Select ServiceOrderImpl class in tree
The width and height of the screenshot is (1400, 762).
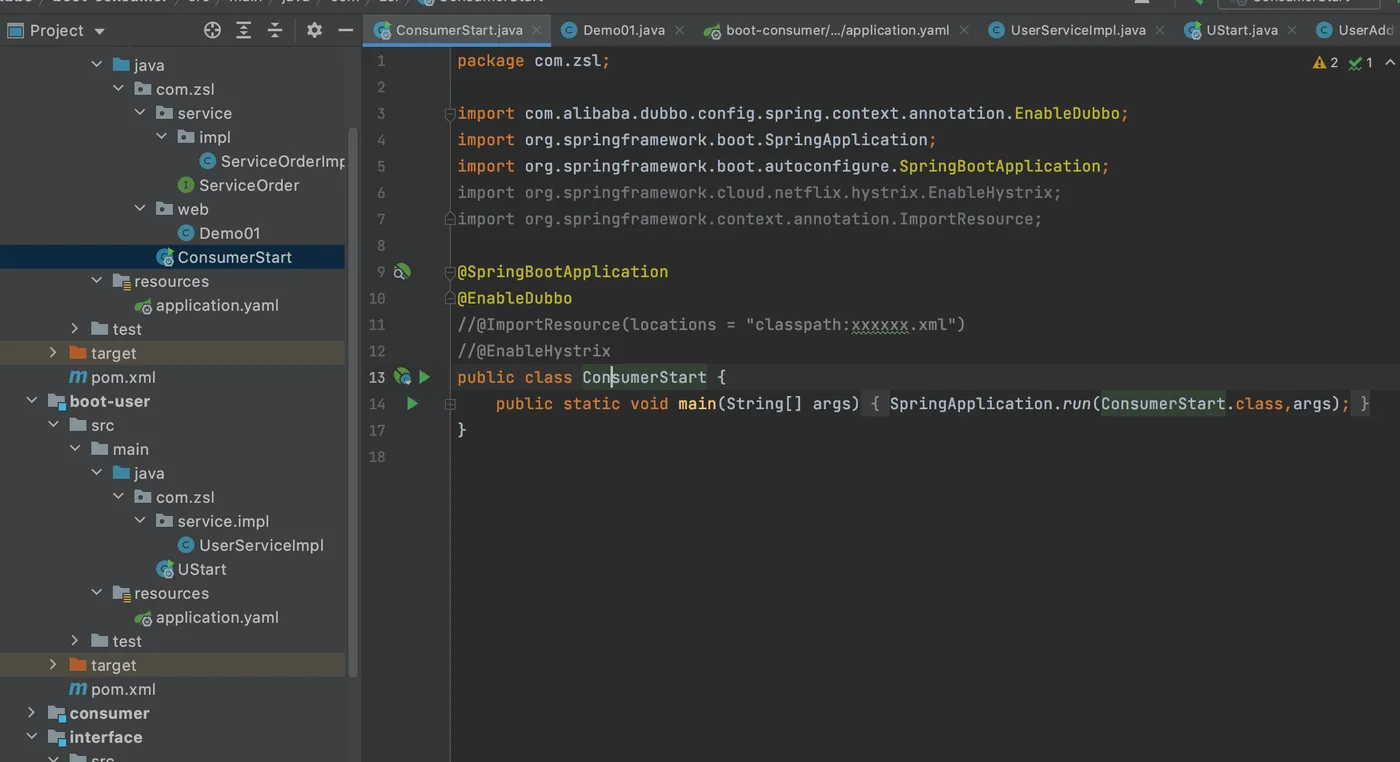(x=272, y=161)
